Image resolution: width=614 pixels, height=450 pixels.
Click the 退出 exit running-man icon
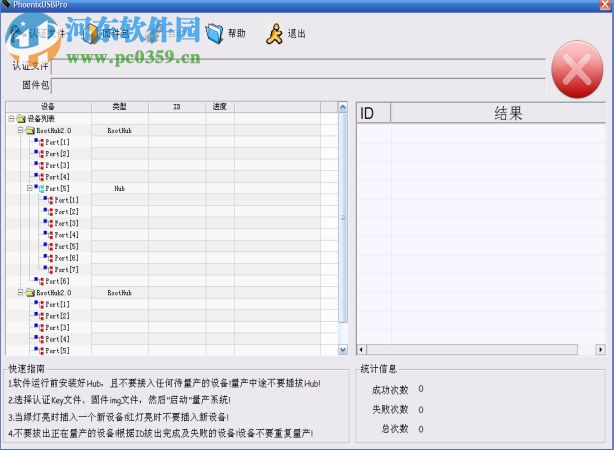(274, 34)
